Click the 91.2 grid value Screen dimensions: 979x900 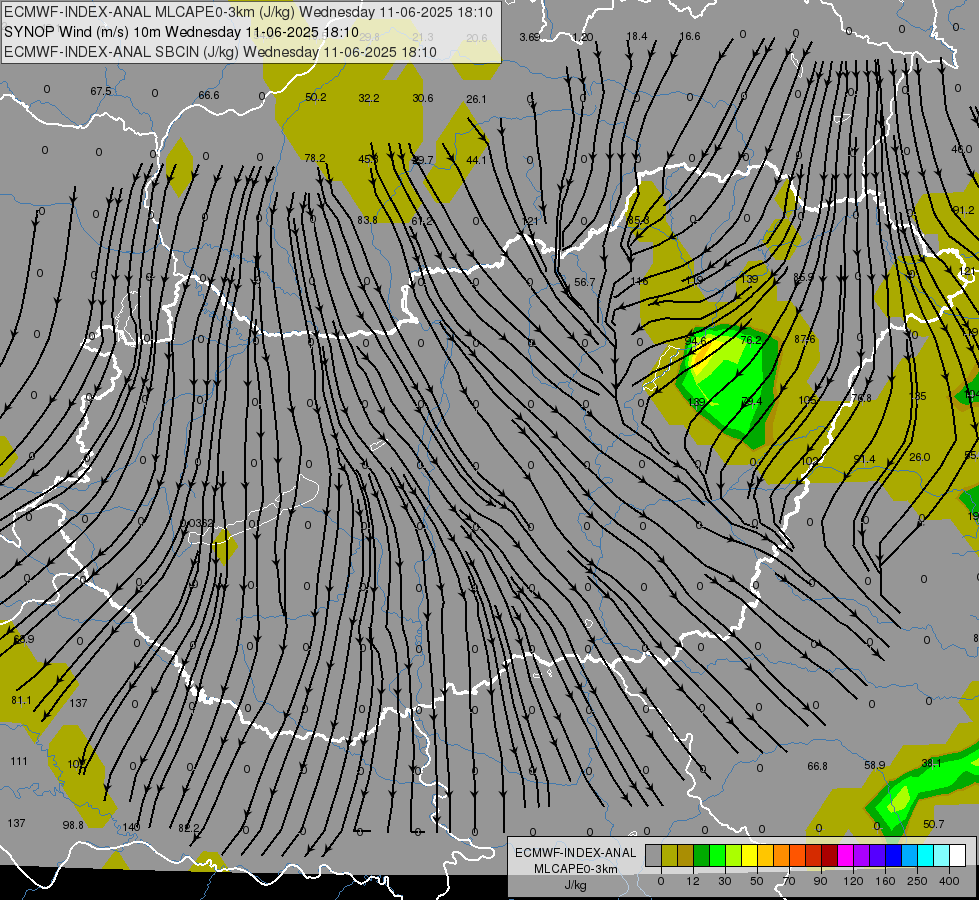(963, 210)
